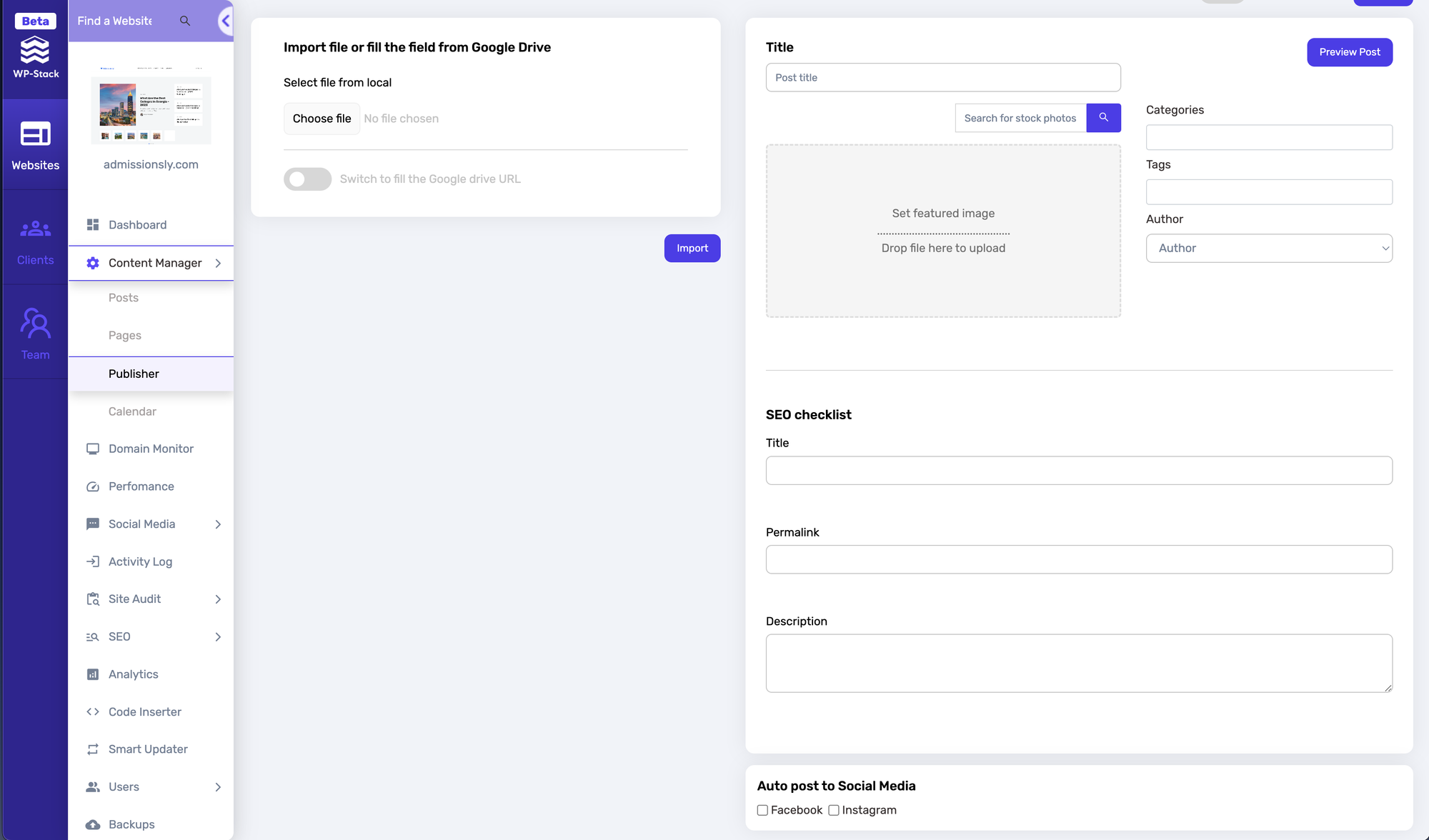
Task: Click the SEO sidebar icon
Action: pyautogui.click(x=93, y=636)
